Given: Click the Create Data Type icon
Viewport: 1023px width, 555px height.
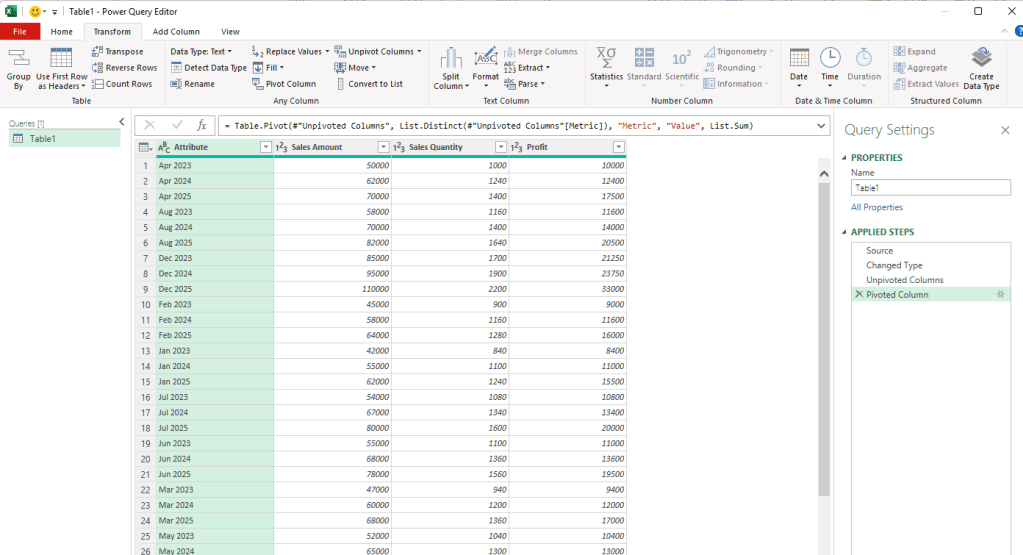Looking at the screenshot, I should [981, 58].
